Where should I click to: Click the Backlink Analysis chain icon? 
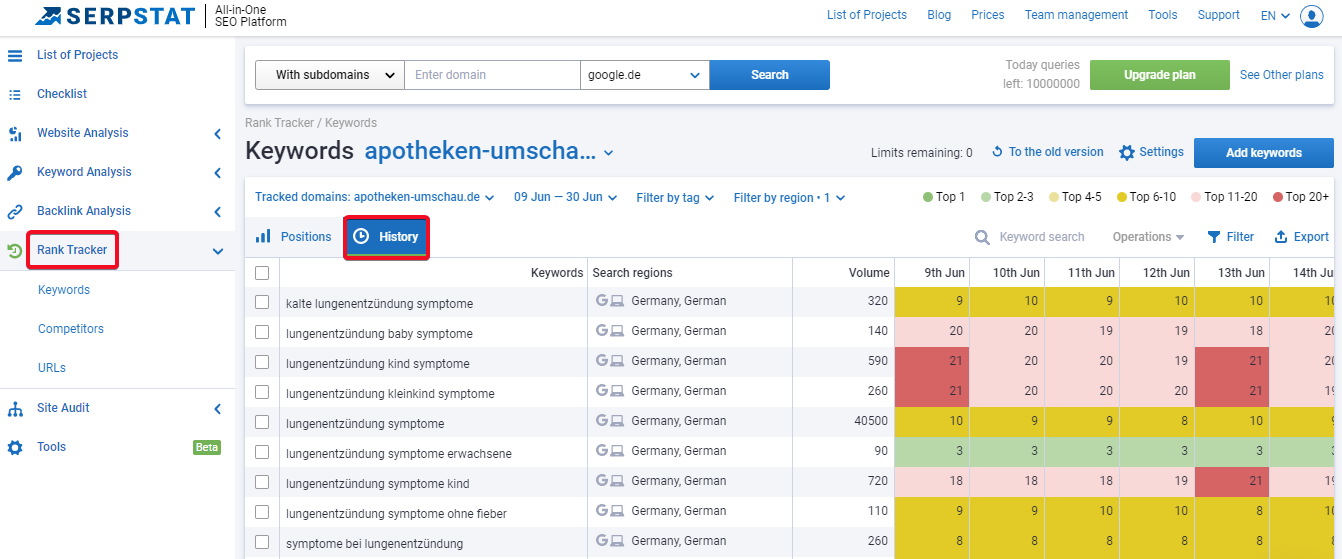click(15, 211)
